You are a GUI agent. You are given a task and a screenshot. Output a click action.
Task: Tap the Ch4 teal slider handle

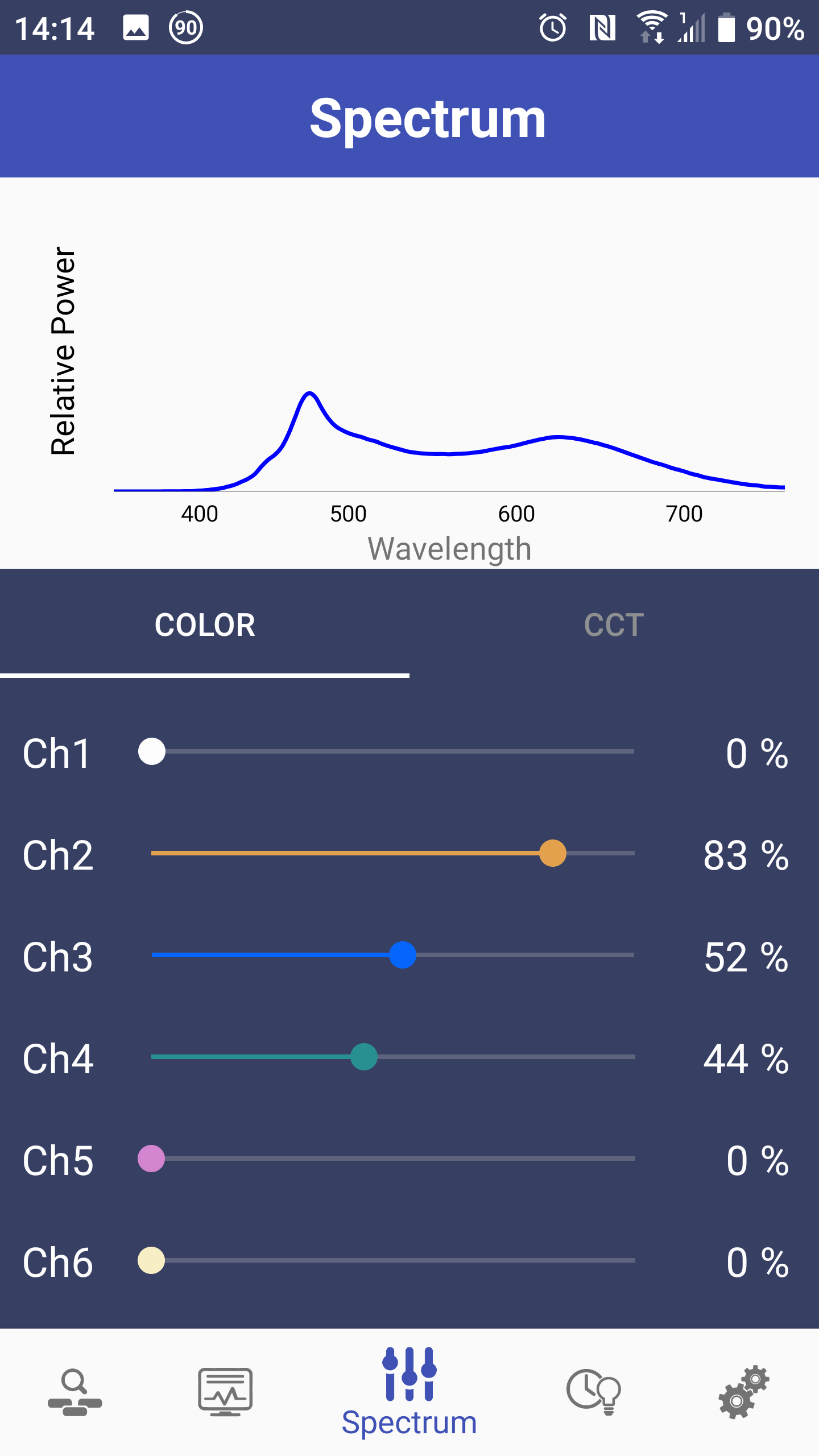pos(364,1057)
